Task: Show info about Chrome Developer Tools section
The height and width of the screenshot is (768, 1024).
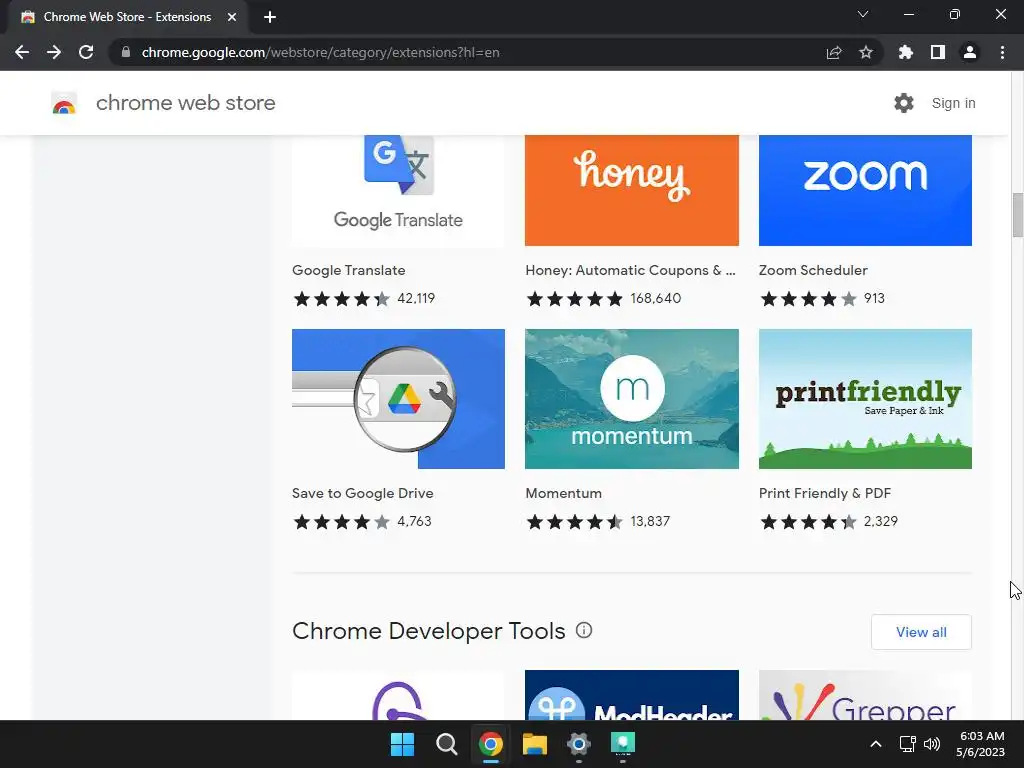Action: [584, 630]
